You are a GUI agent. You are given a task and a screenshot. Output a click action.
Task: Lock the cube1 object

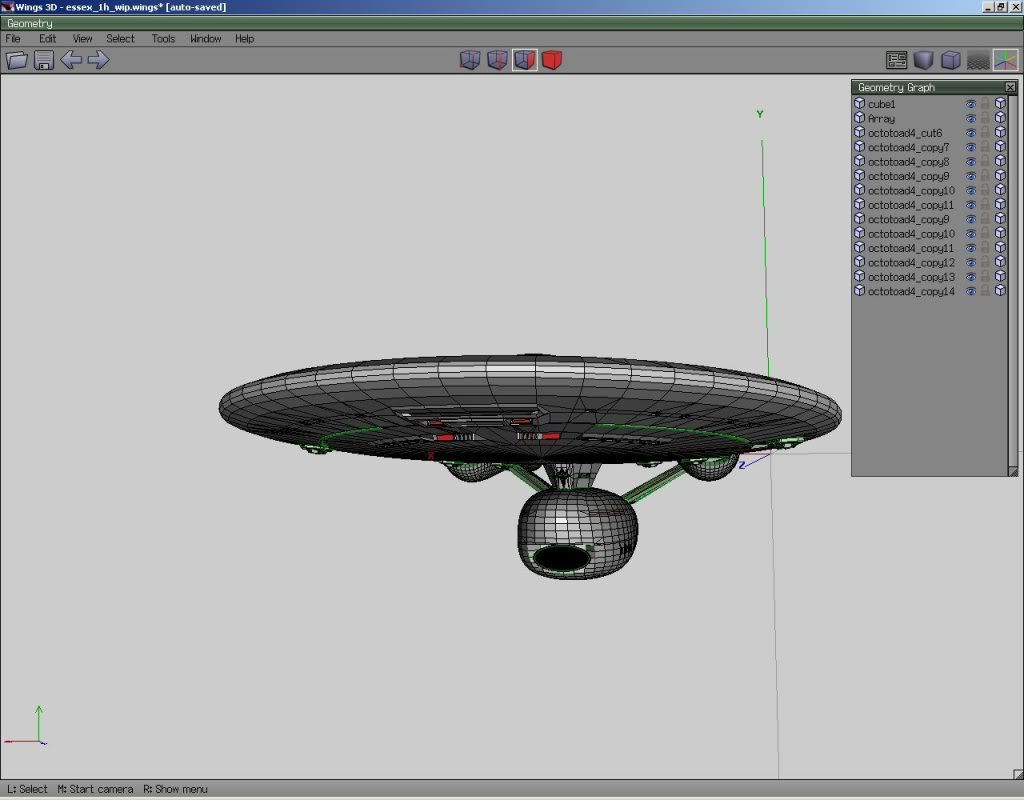coord(985,104)
